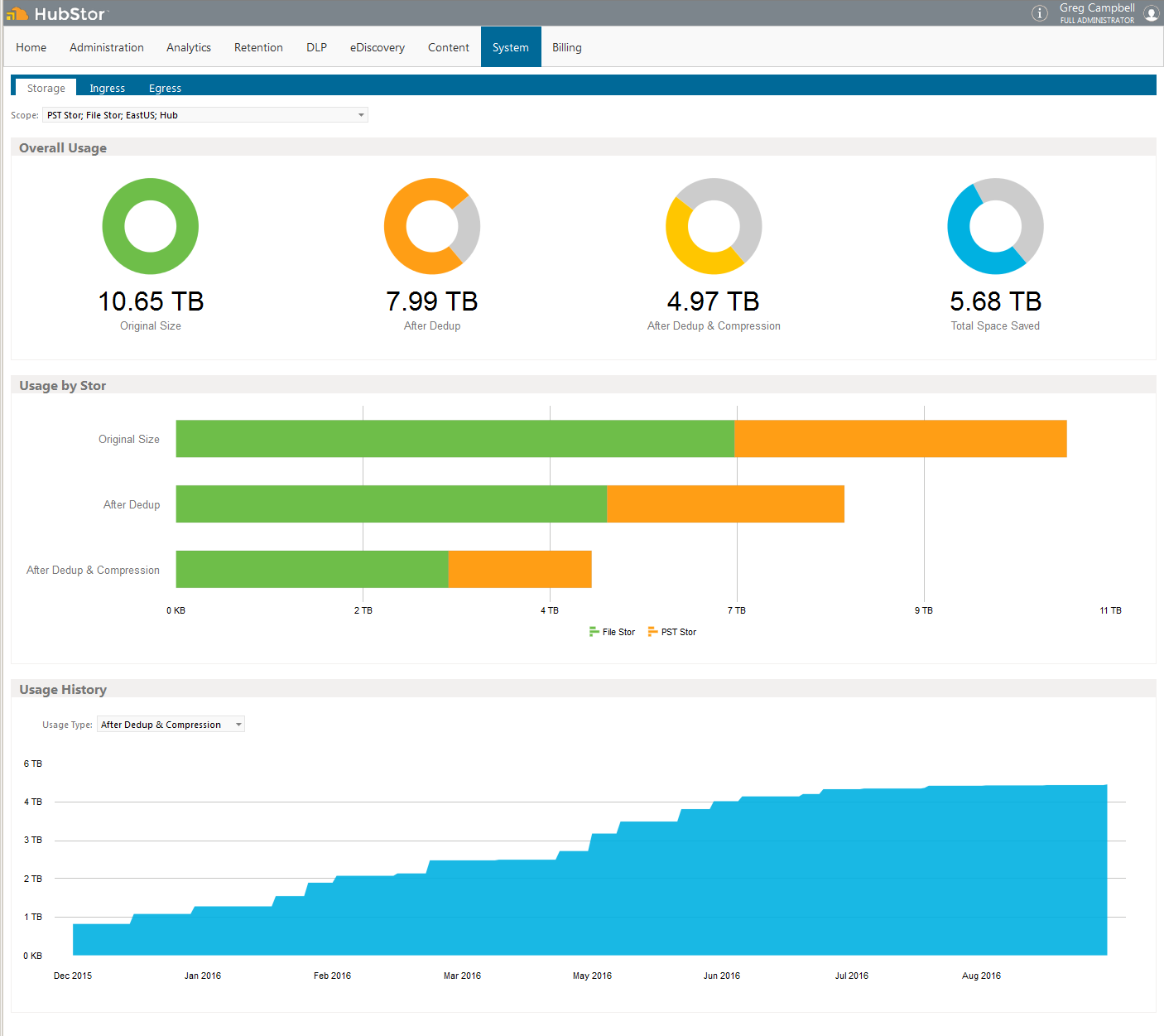The width and height of the screenshot is (1164, 1036).
Task: Open the eDiscovery menu item
Action: click(378, 47)
